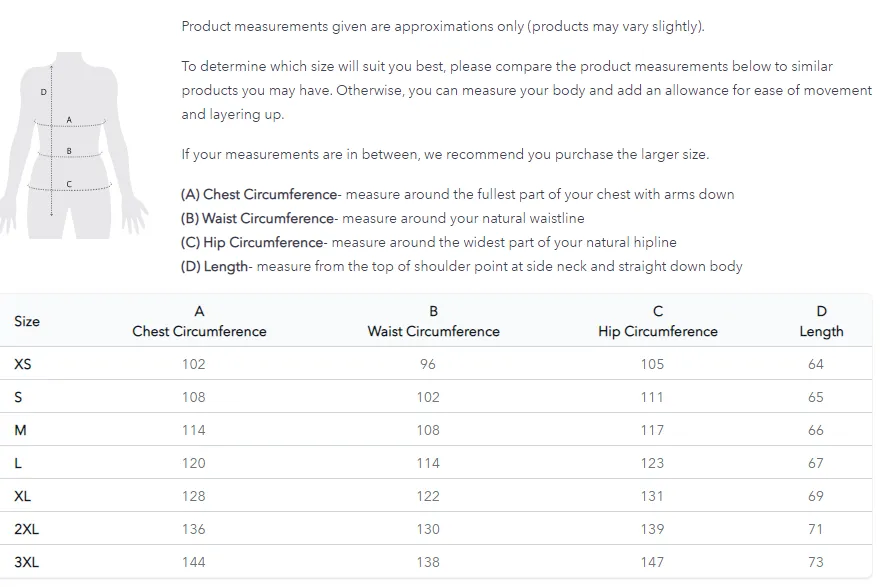The width and height of the screenshot is (886, 587).
Task: Click the D Length column header
Action: (x=821, y=321)
